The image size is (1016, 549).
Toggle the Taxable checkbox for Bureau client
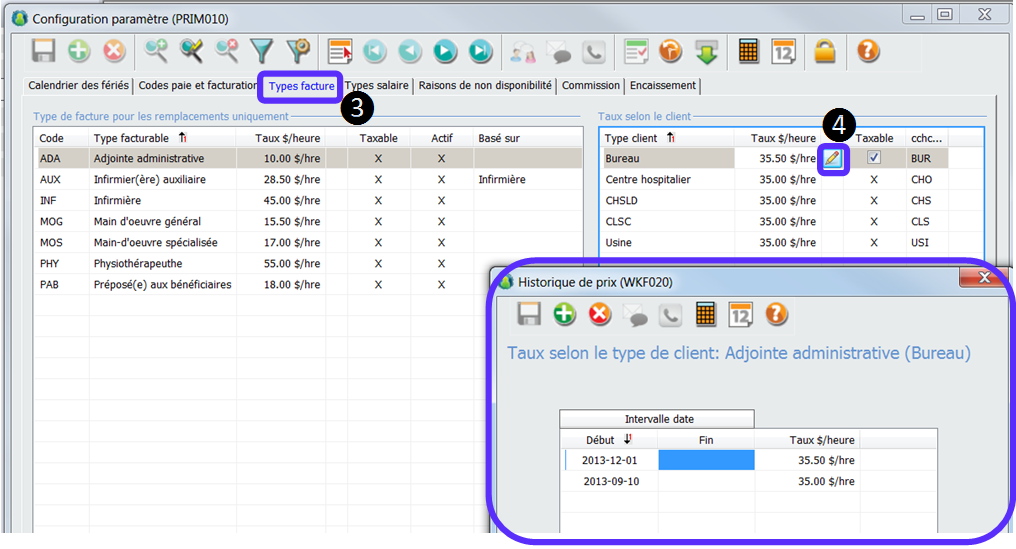(874, 158)
